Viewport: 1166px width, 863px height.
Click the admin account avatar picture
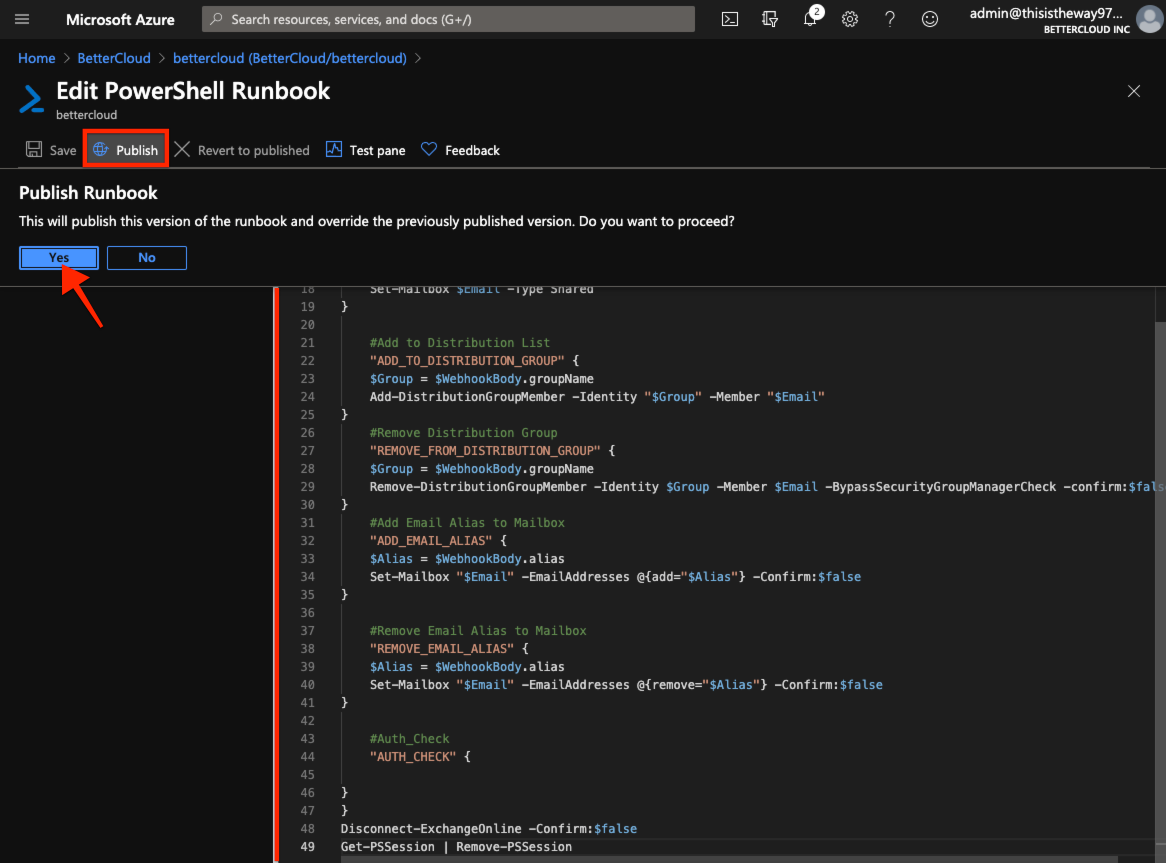tap(1148, 18)
